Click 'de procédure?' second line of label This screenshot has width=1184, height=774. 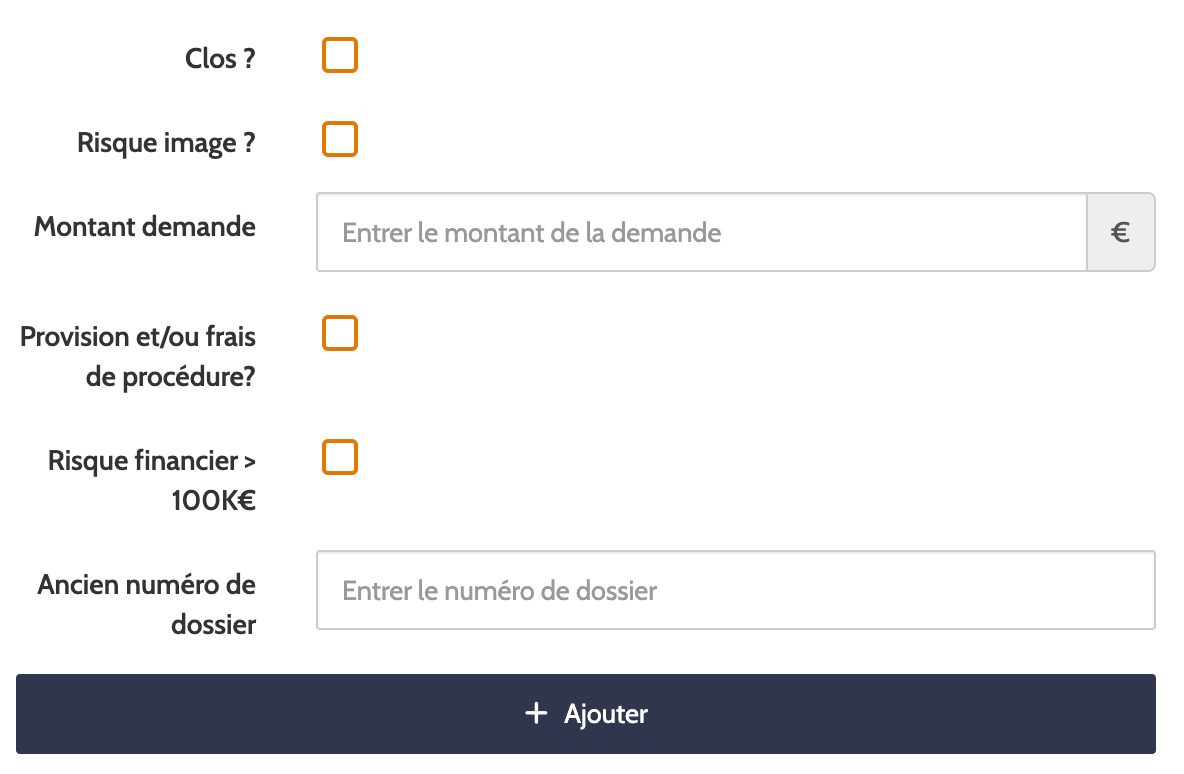(171, 377)
